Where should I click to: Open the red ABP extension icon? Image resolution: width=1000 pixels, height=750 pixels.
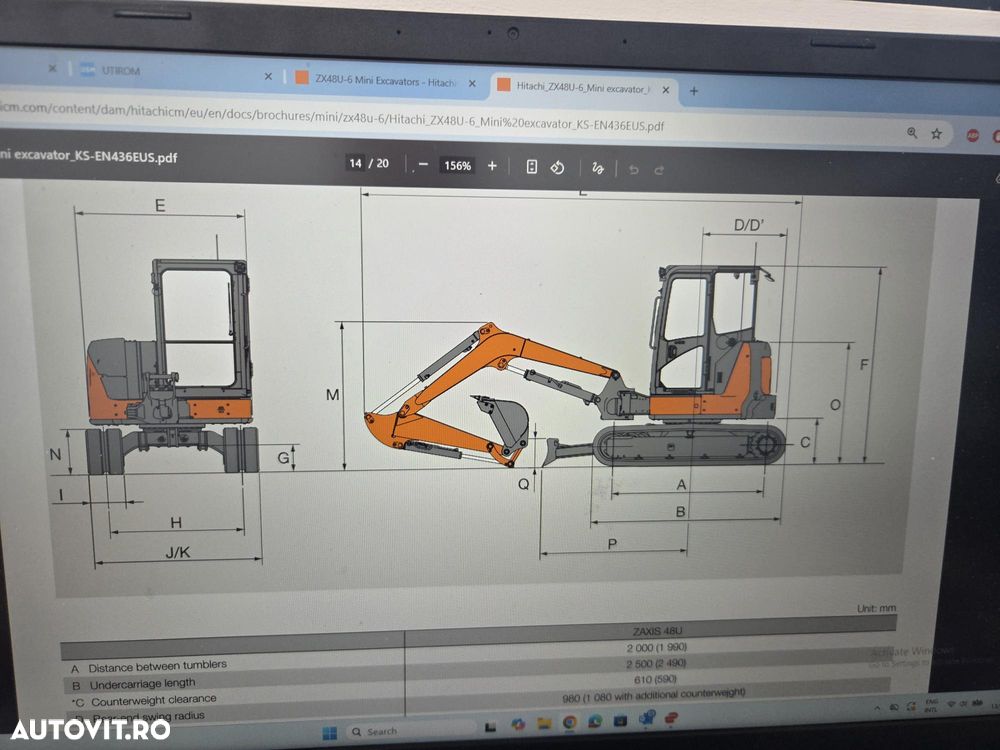973,135
